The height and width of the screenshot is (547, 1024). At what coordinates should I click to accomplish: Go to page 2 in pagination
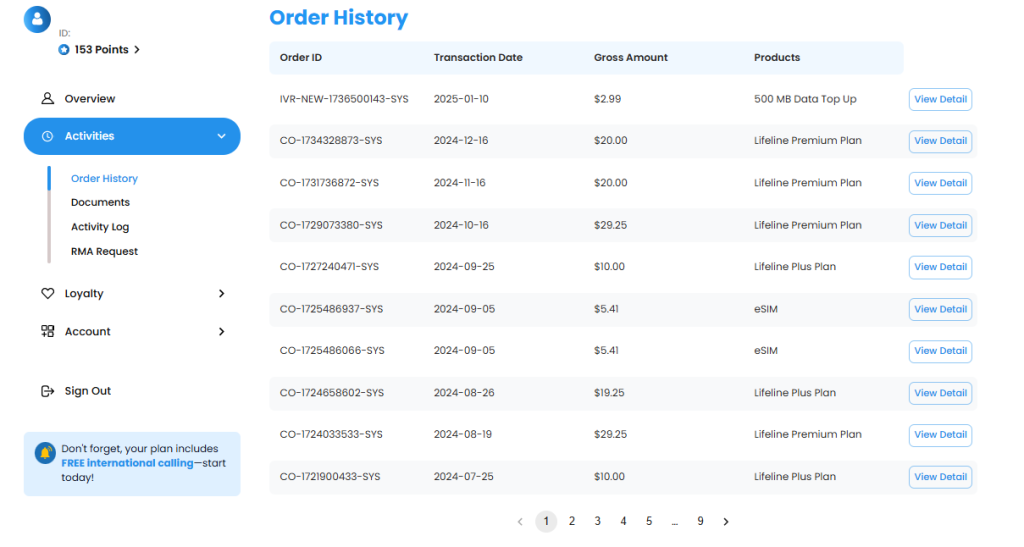tap(571, 522)
